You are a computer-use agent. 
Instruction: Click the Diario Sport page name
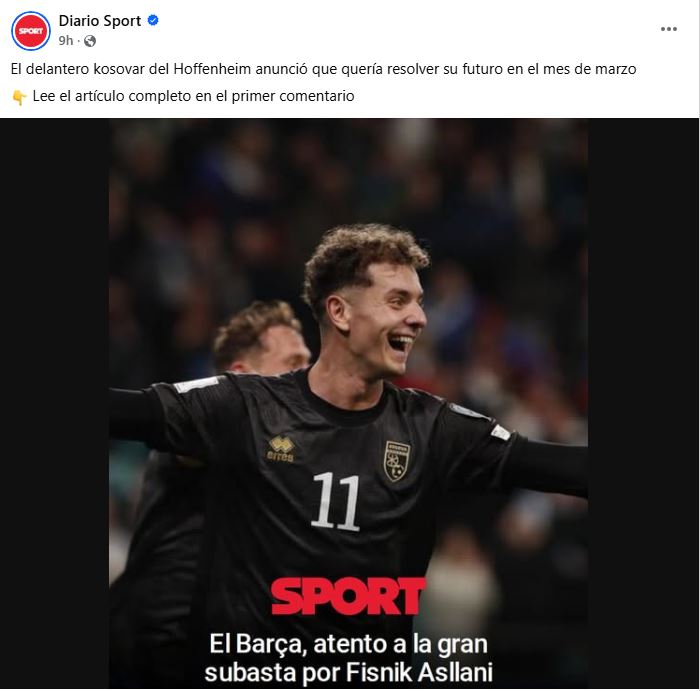click(x=100, y=21)
